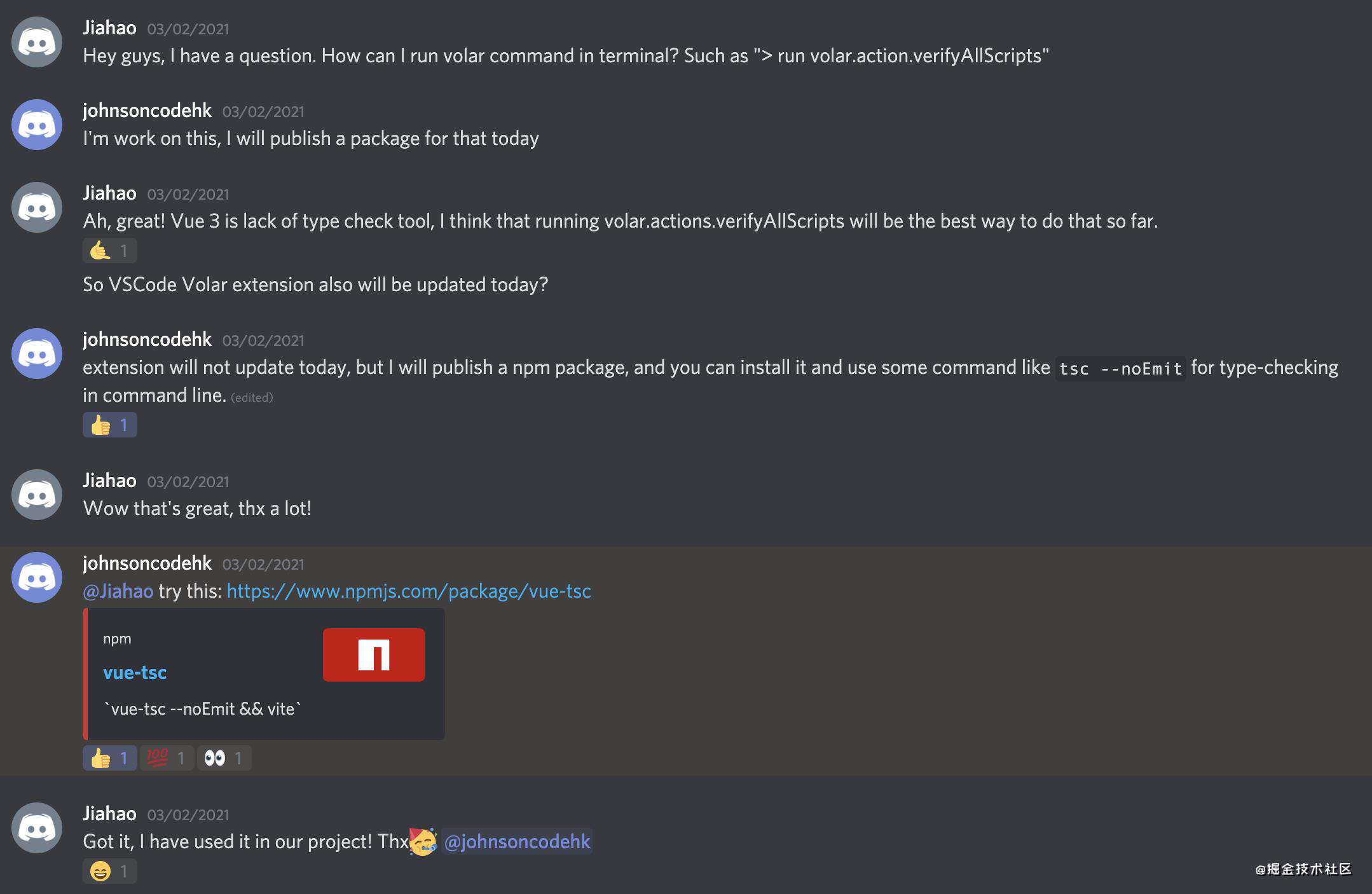Click johnsoncodehk avatar beside 'try this' message
The height and width of the screenshot is (894, 1372).
[x=37, y=577]
